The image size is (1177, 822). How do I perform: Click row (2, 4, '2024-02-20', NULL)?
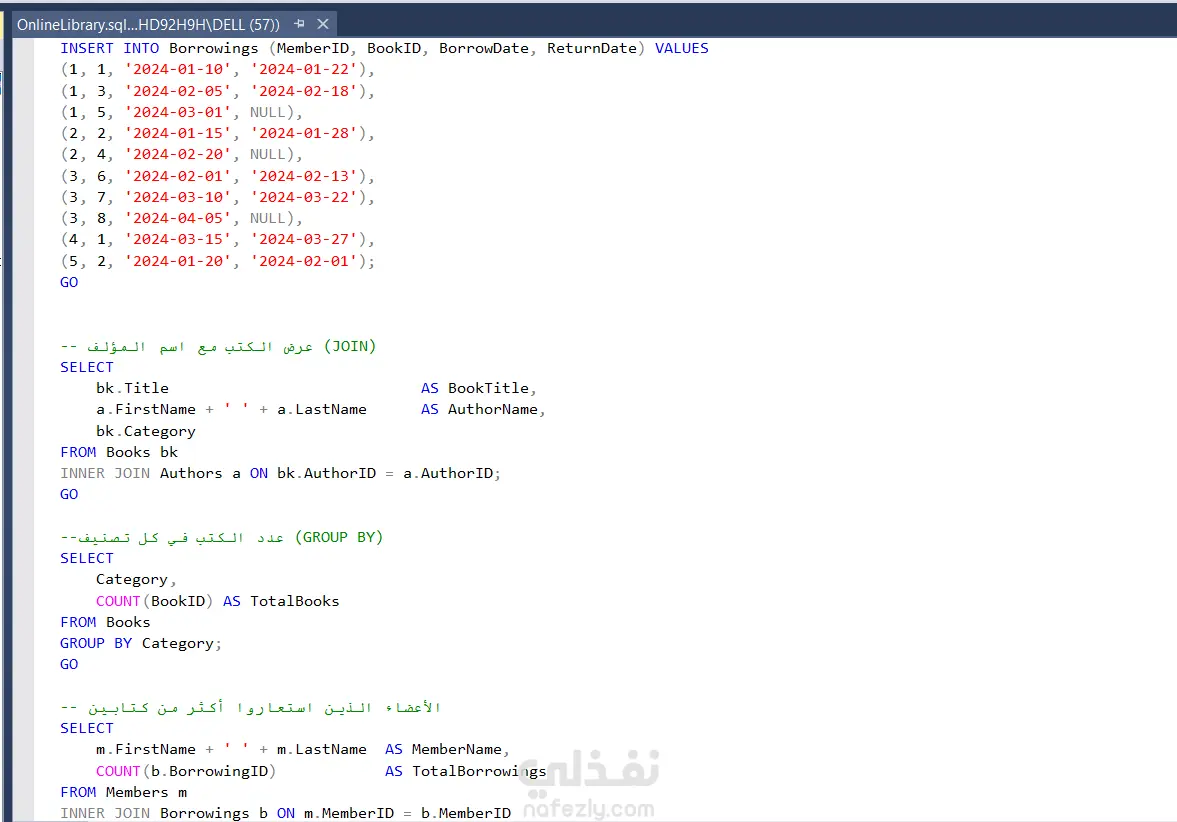click(181, 154)
